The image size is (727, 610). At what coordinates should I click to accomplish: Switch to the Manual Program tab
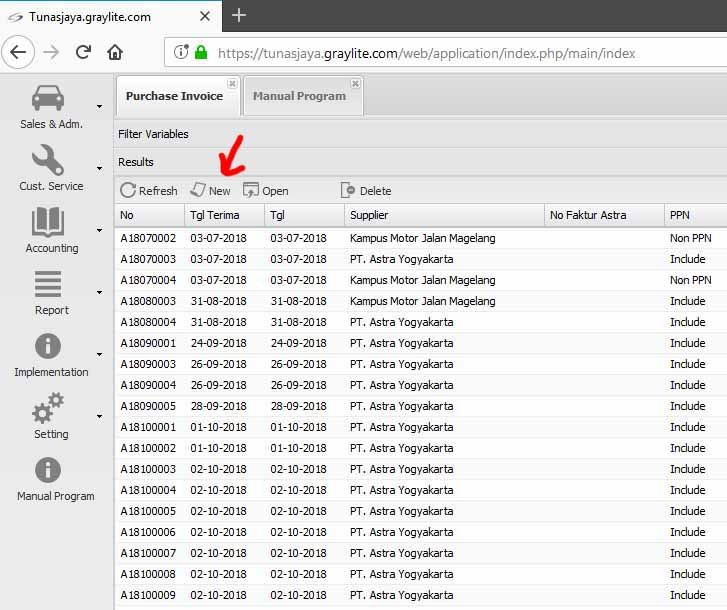pos(299,96)
